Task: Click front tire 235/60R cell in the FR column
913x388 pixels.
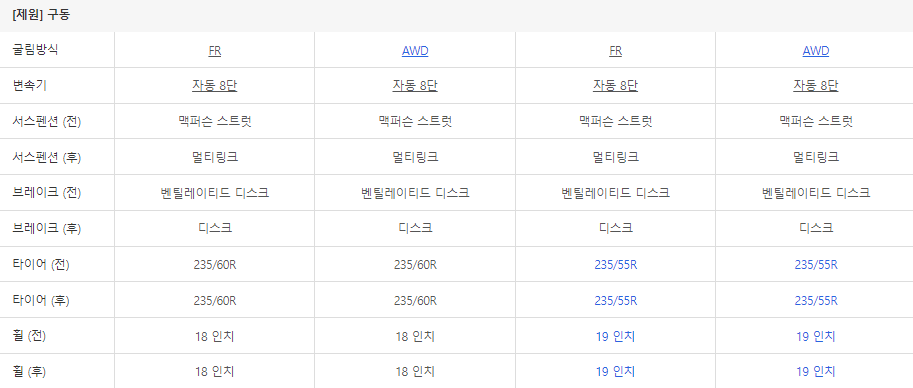Action: [x=215, y=265]
